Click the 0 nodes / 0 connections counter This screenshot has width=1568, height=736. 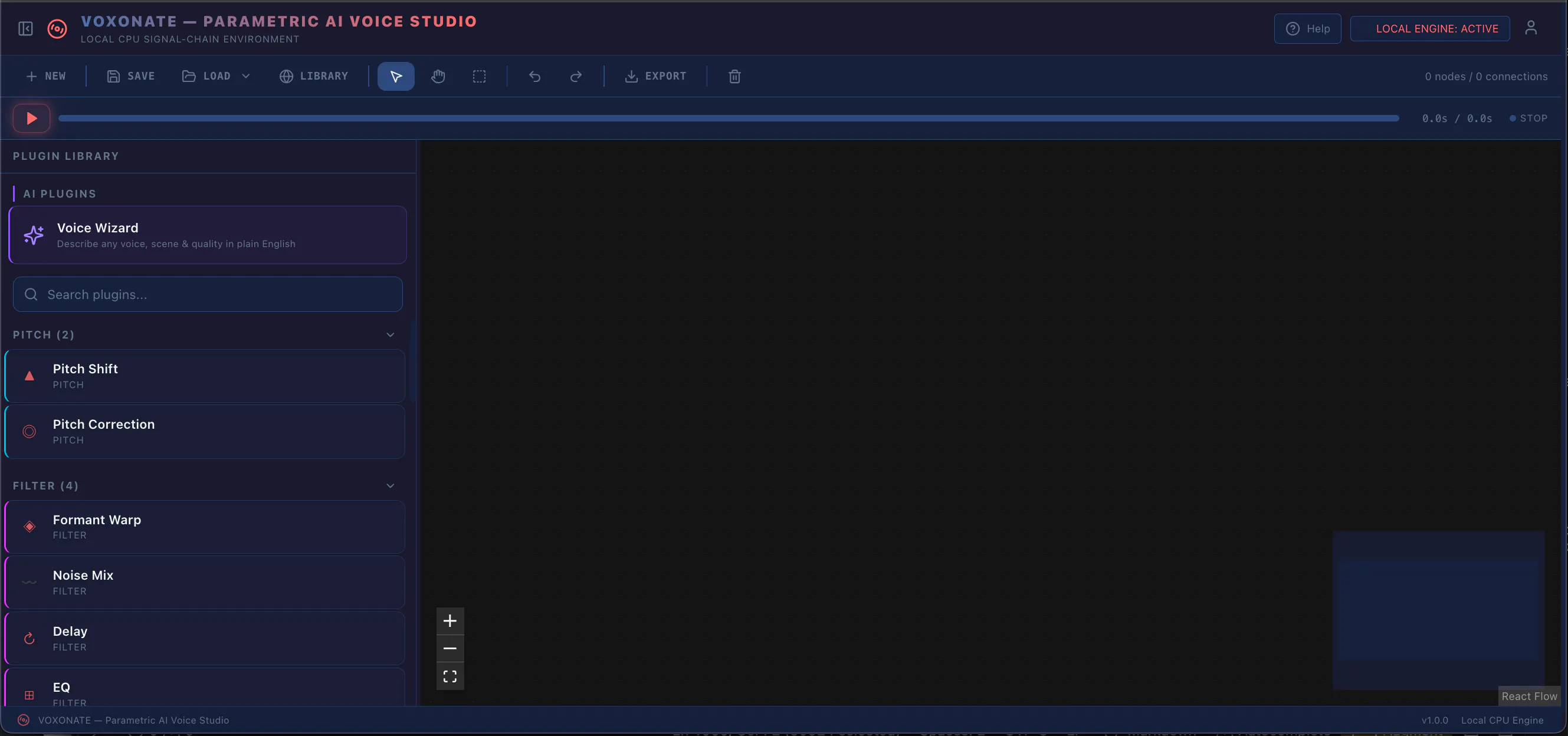tap(1486, 76)
